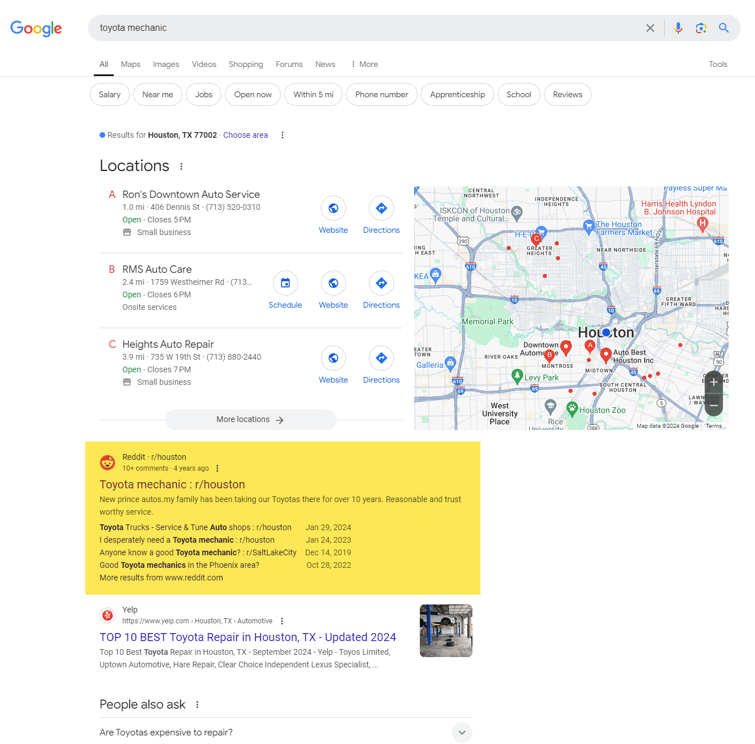Switch to the News tab
The height and width of the screenshot is (744, 755).
(x=325, y=64)
